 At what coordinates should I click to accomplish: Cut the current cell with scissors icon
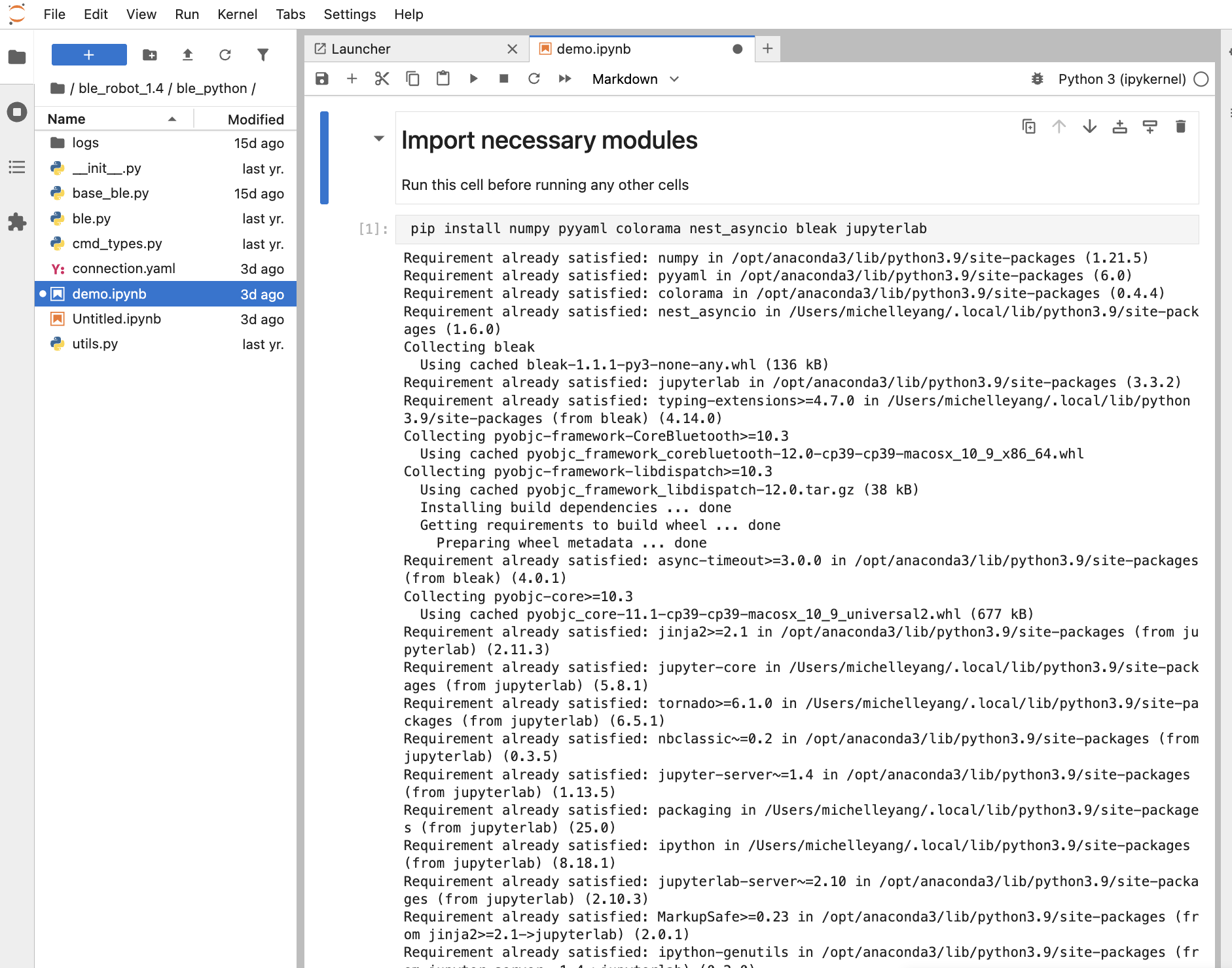(x=382, y=79)
